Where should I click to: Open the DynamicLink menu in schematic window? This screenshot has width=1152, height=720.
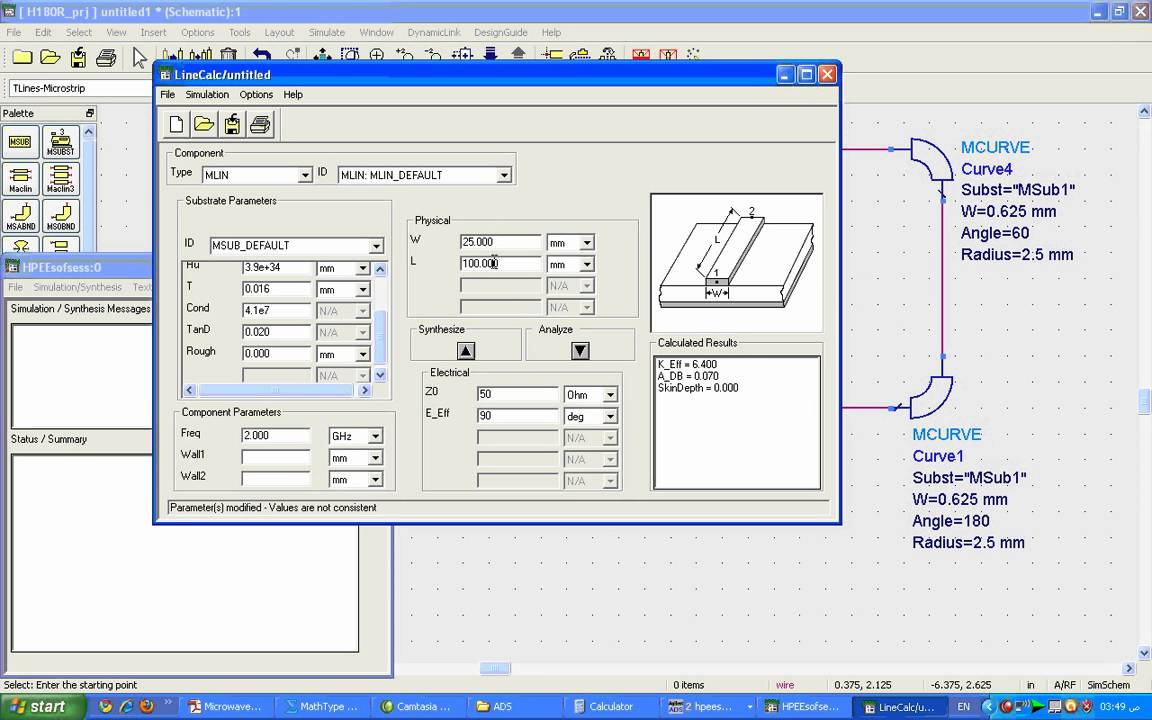pyautogui.click(x=434, y=32)
